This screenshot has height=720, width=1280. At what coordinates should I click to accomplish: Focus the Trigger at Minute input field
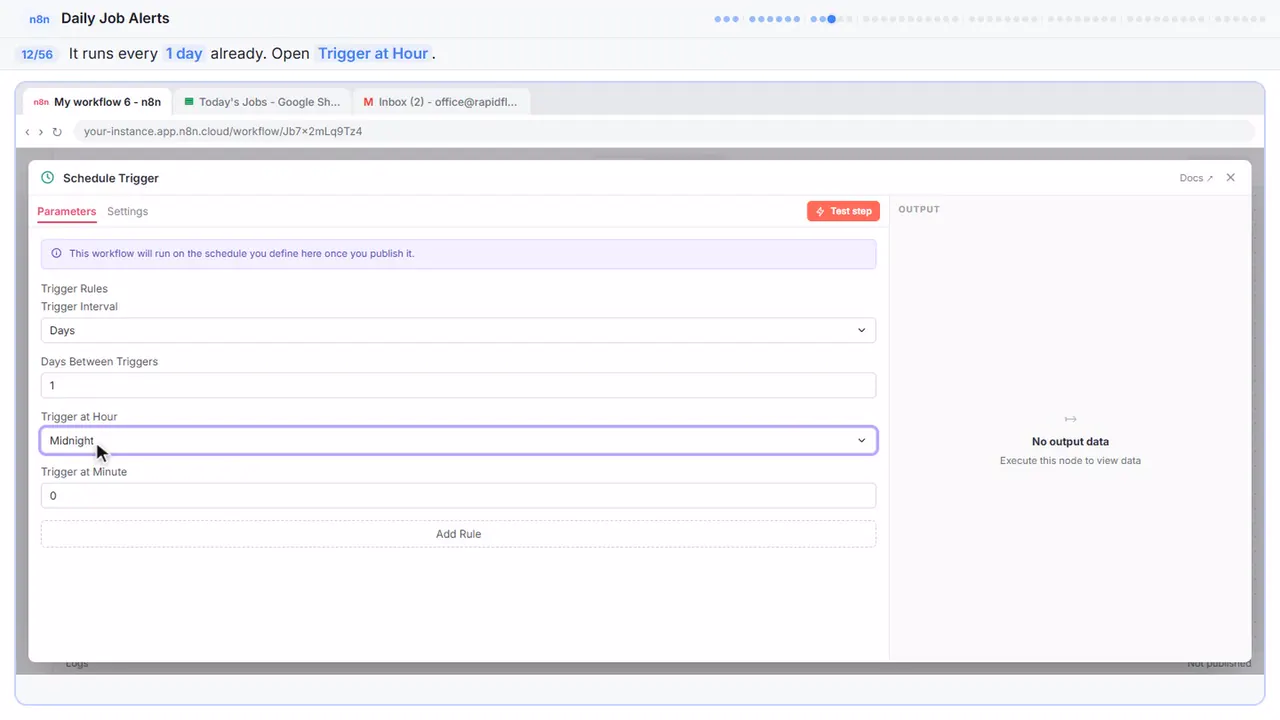(x=458, y=496)
